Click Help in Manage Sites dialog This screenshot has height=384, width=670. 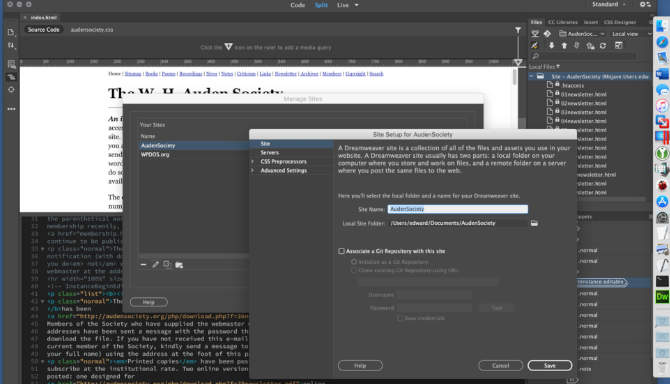149,302
